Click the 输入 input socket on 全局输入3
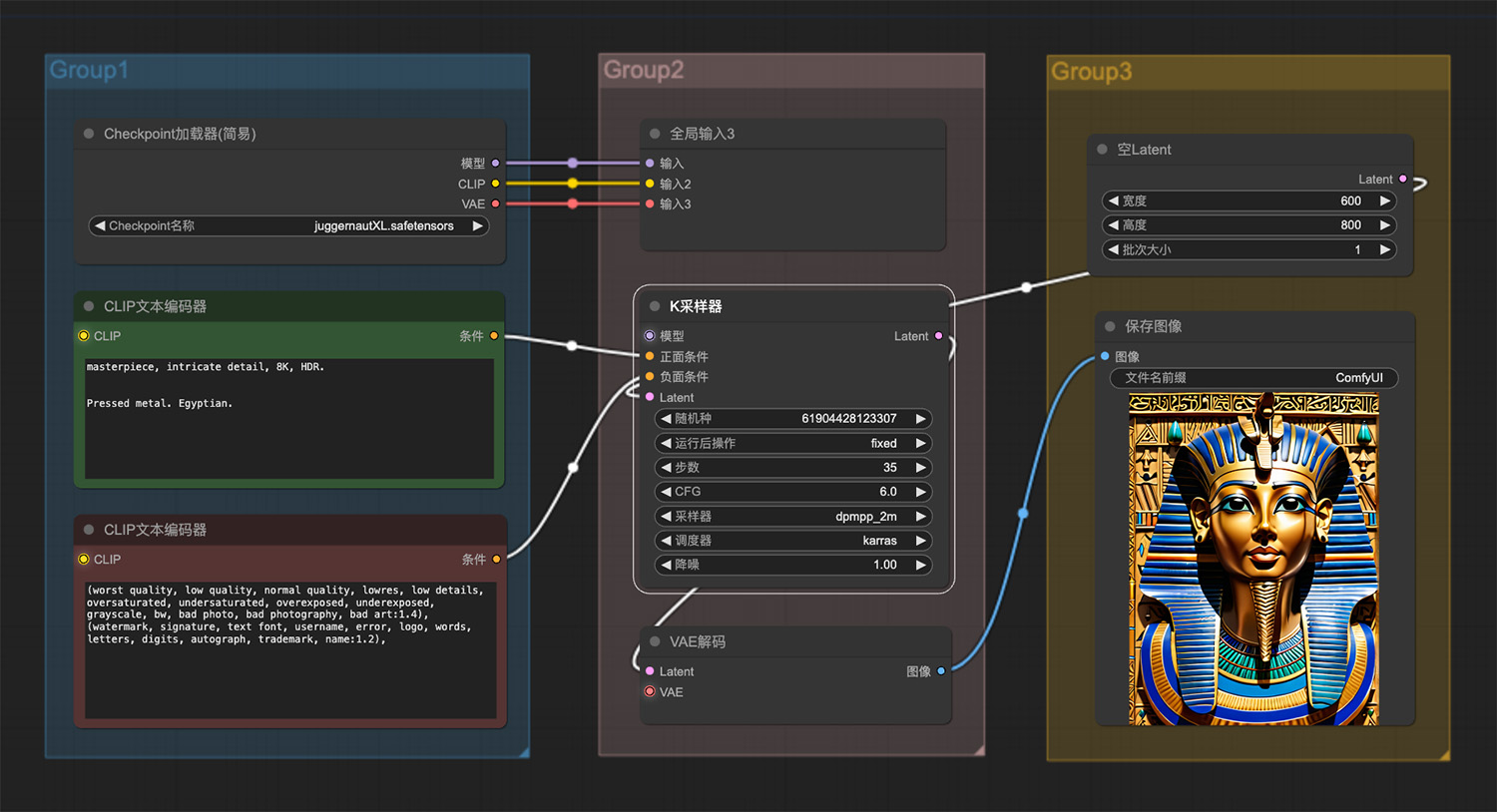 pyautogui.click(x=650, y=164)
